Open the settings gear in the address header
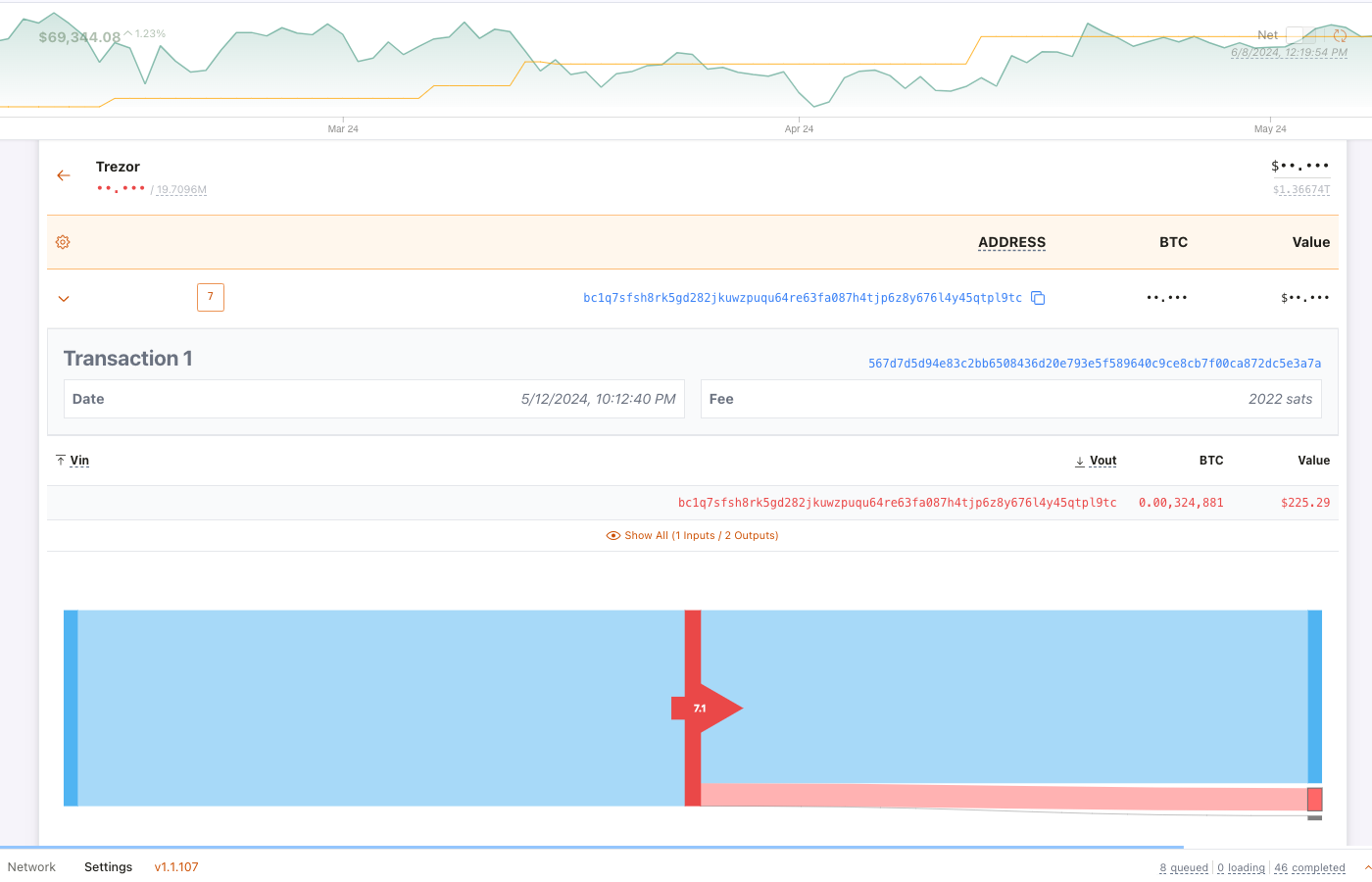This screenshot has width=1372, height=882. point(63,241)
